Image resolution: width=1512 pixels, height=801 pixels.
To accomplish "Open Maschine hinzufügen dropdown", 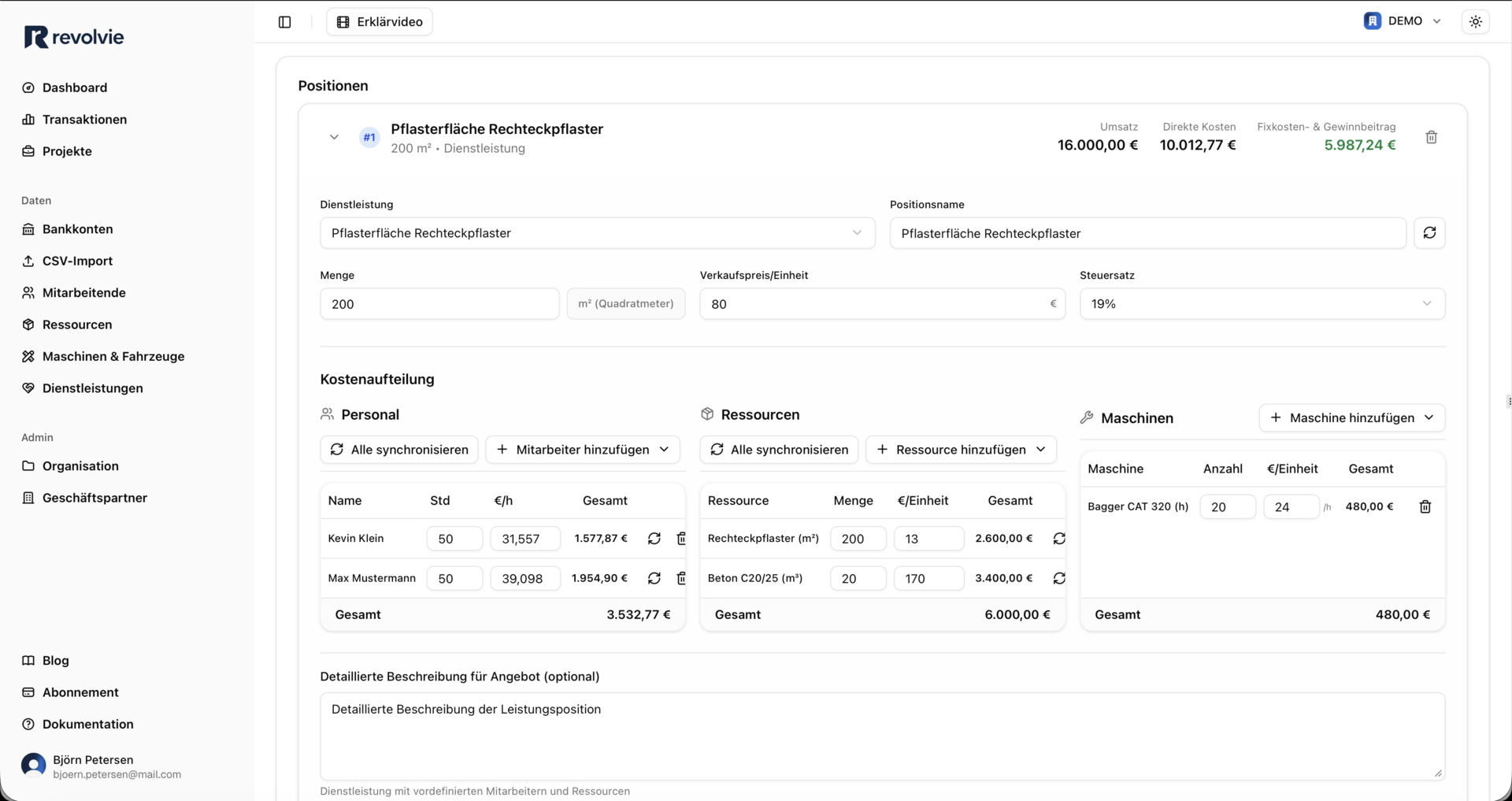I will (x=1351, y=417).
